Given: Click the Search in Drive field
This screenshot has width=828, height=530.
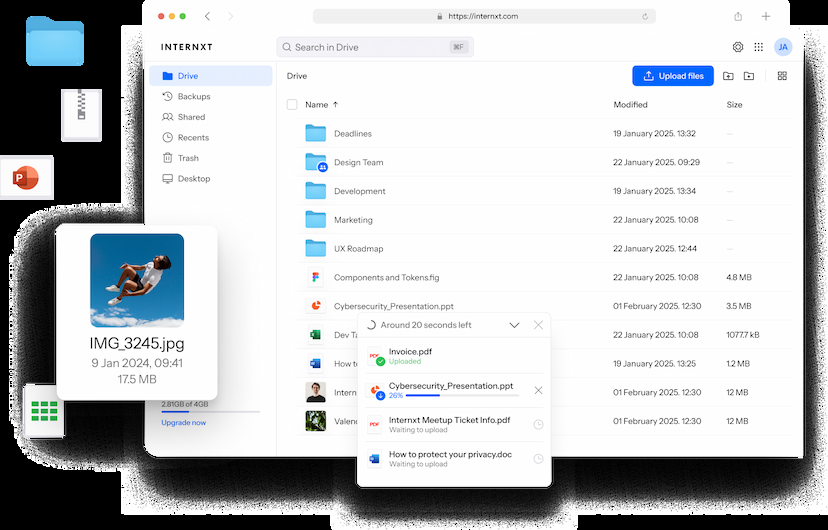Looking at the screenshot, I should (x=370, y=47).
